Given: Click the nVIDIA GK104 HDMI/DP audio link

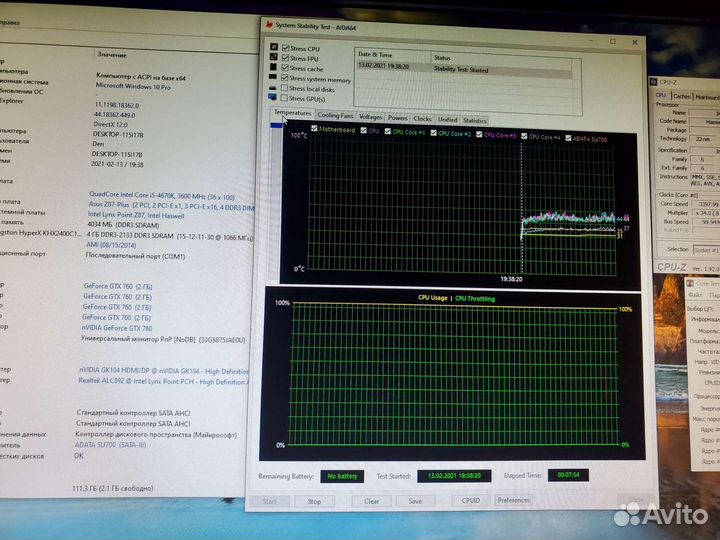Looking at the screenshot, I should pyautogui.click(x=163, y=371).
